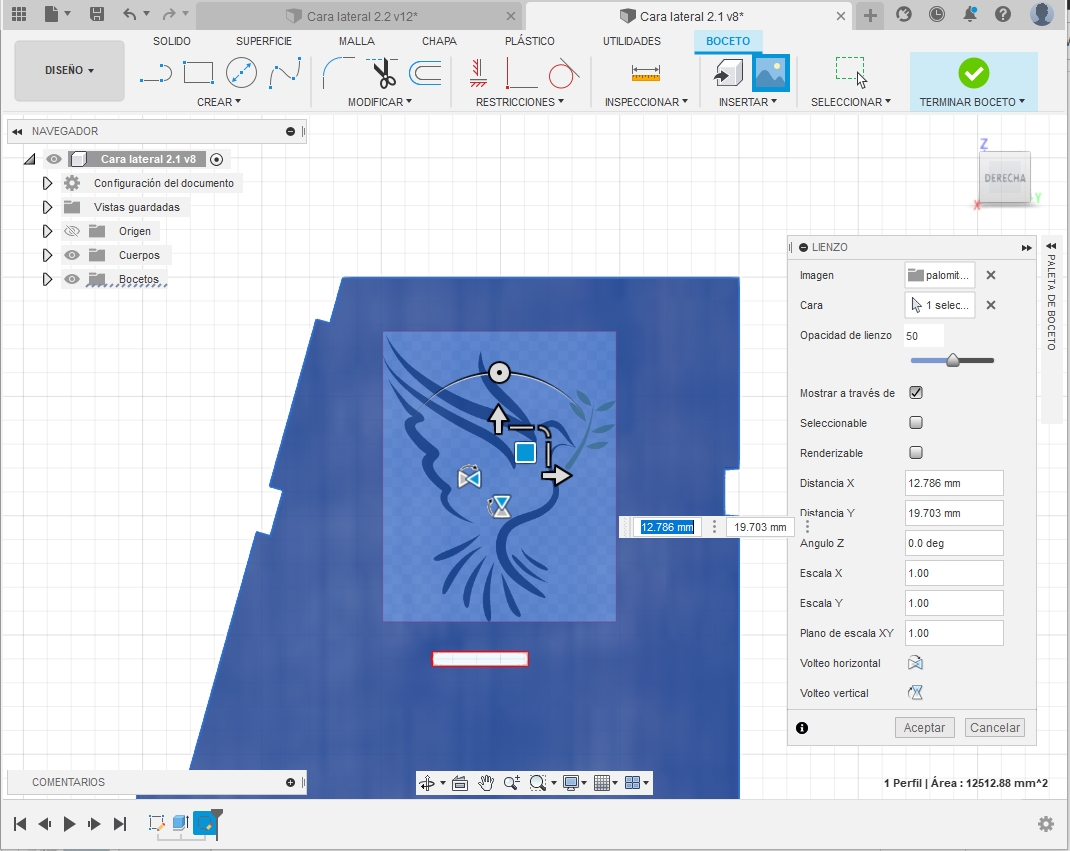Image resolution: width=1070 pixels, height=851 pixels.
Task: Switch to the SOLIDO tab
Action: [x=172, y=41]
